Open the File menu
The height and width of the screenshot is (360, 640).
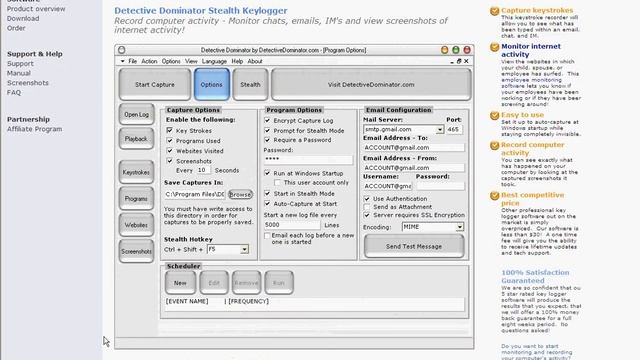pyautogui.click(x=133, y=61)
